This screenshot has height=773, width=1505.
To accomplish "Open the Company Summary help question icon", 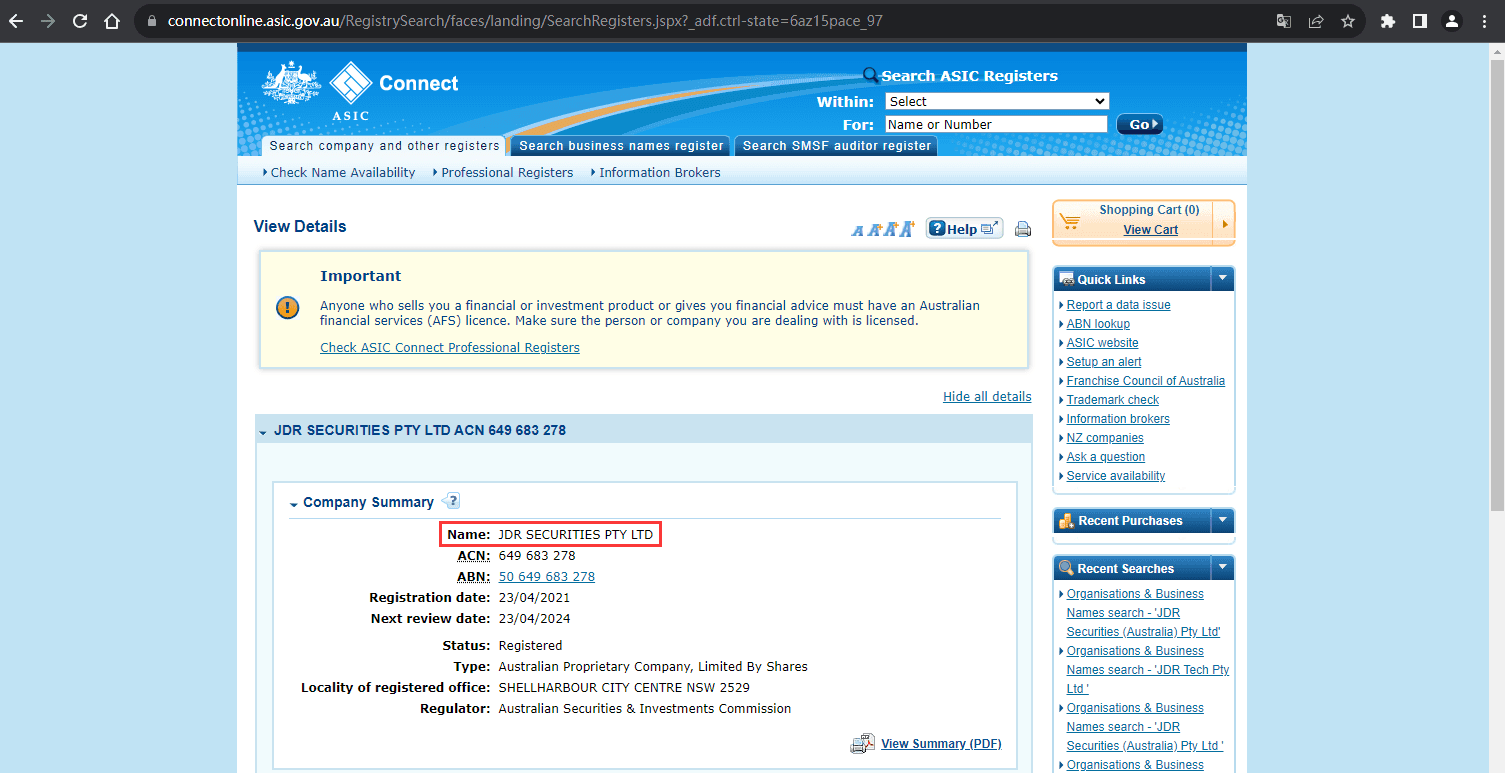I will point(451,501).
